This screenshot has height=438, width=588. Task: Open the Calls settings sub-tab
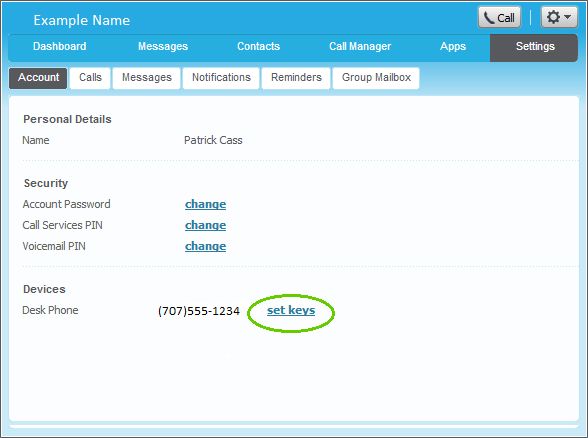[90, 78]
